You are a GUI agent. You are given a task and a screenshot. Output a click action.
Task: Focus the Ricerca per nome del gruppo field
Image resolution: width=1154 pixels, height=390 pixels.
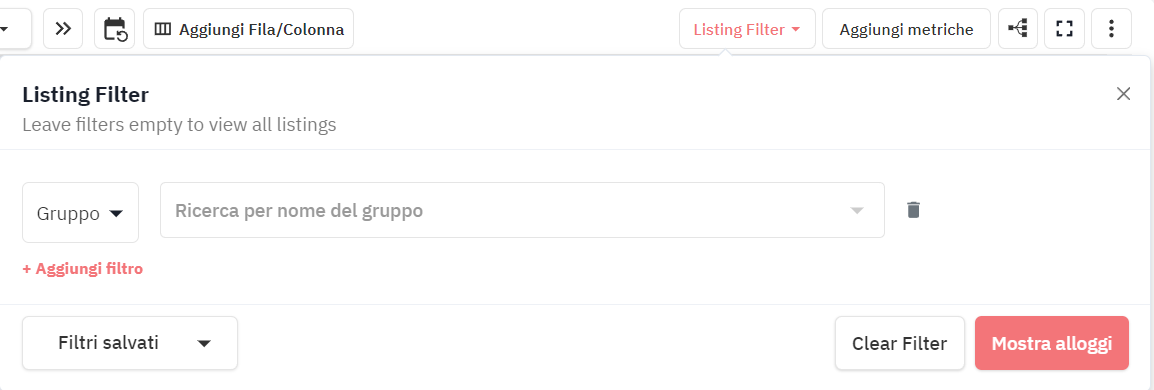click(x=522, y=210)
